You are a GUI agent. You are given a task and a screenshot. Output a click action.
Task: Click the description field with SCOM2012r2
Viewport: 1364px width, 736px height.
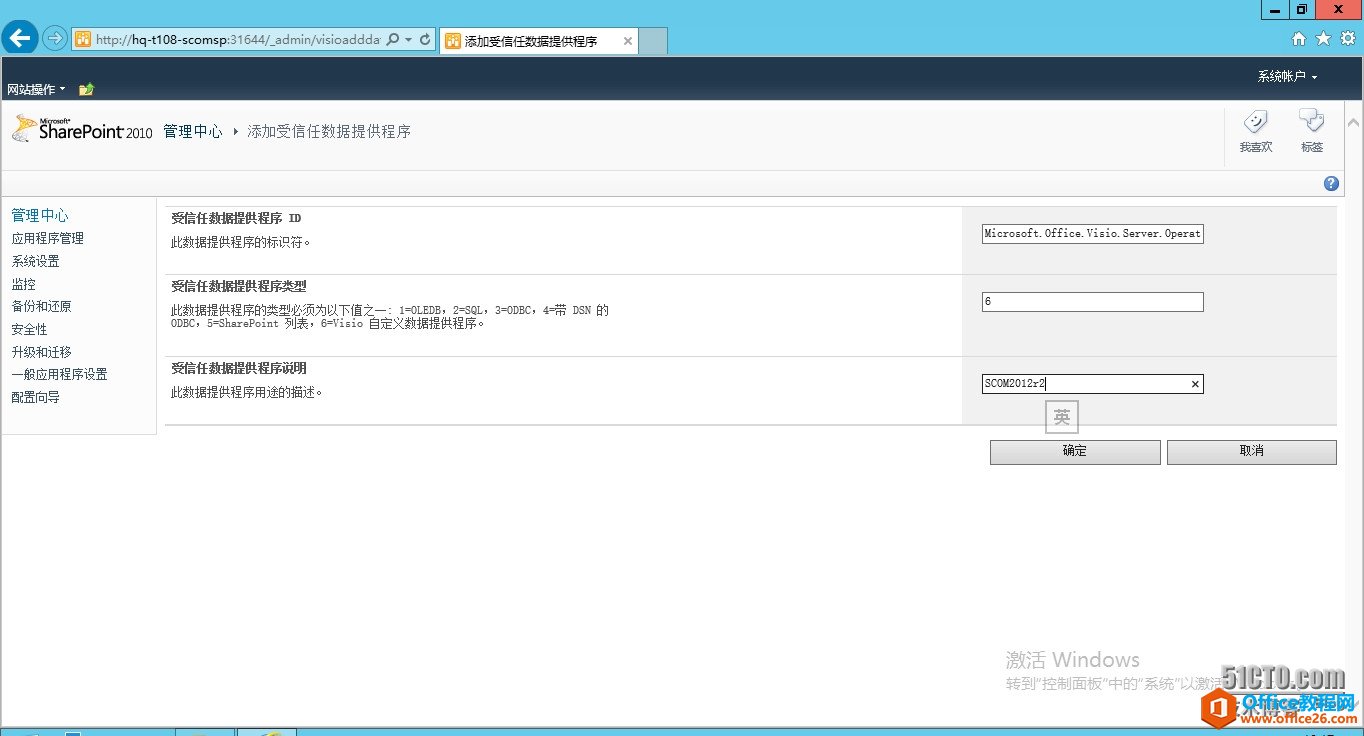1092,384
